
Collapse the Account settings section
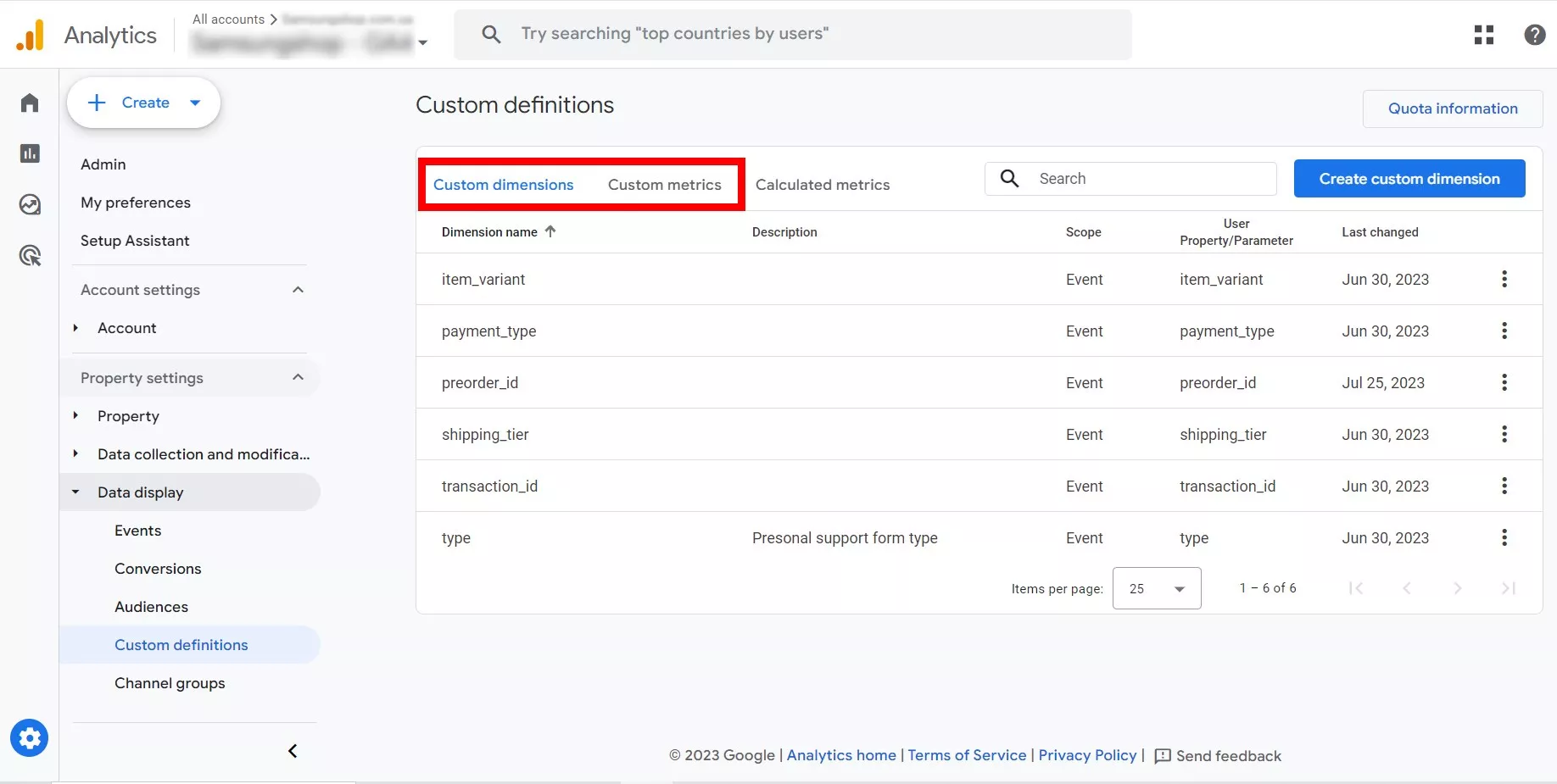pyautogui.click(x=298, y=290)
